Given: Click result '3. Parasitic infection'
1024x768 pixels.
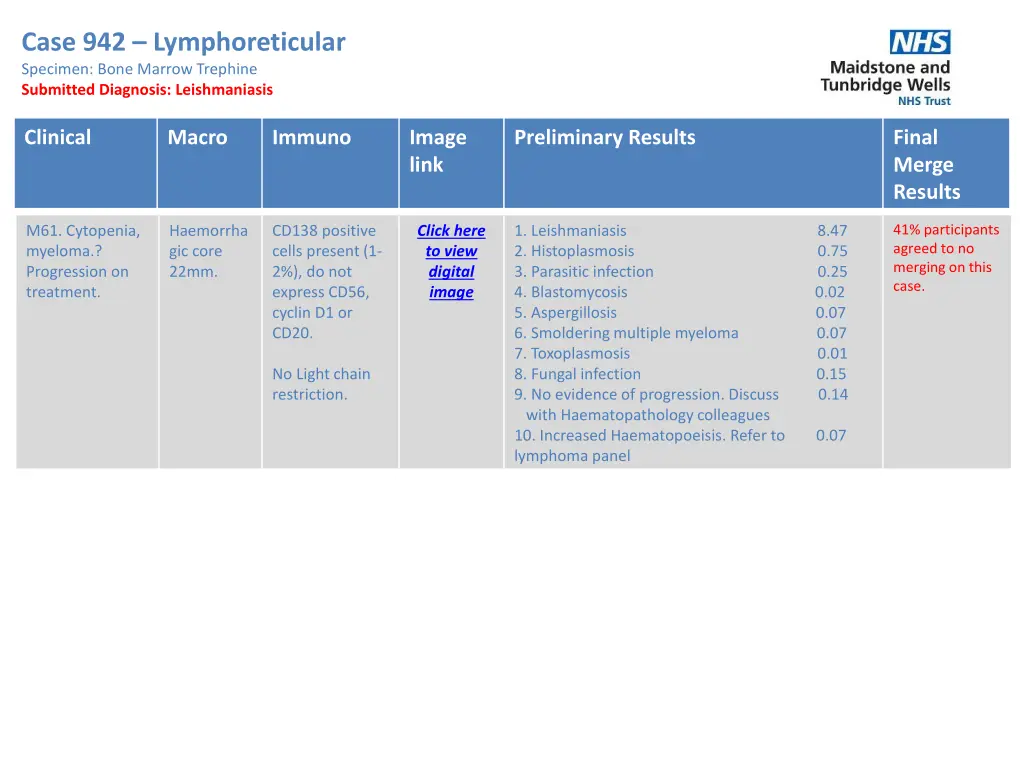Looking at the screenshot, I should [x=584, y=272].
